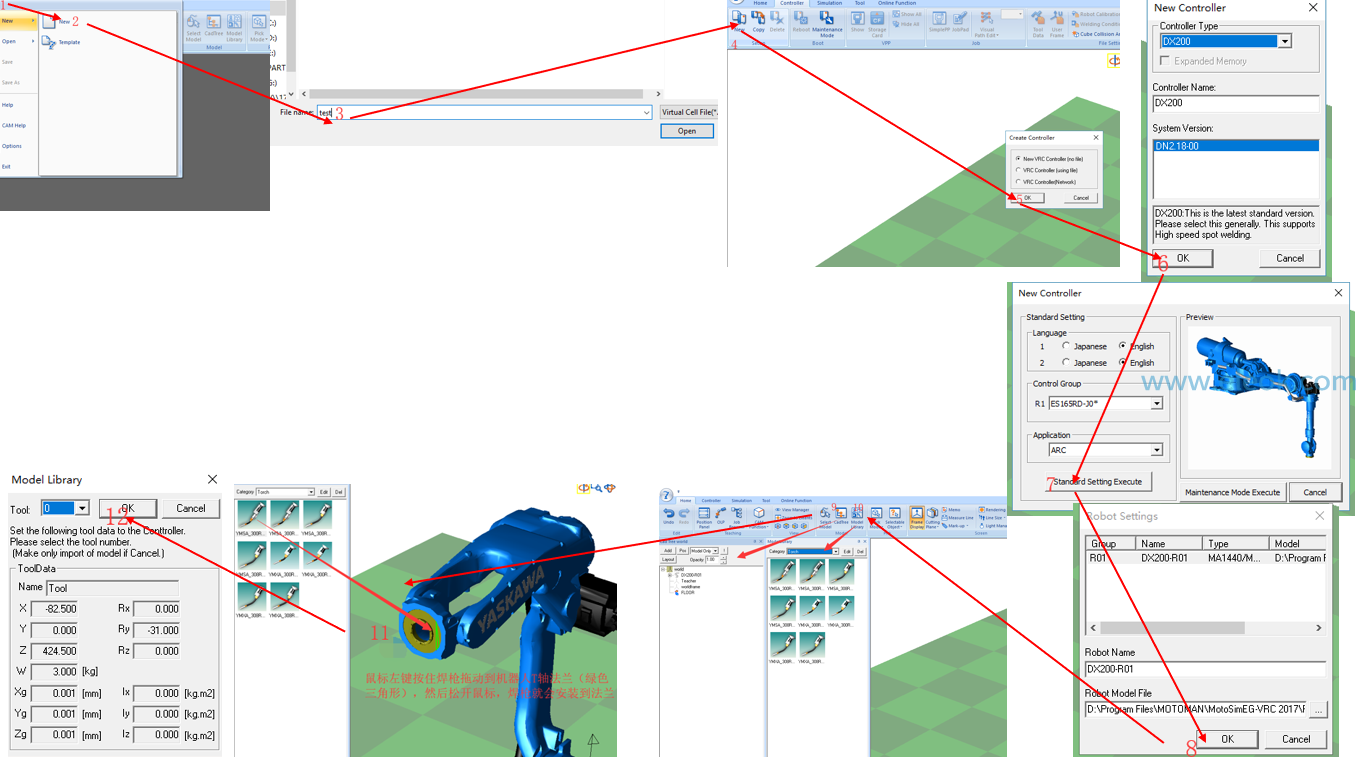
Task: Click the Controller Name input field
Action: [1236, 103]
